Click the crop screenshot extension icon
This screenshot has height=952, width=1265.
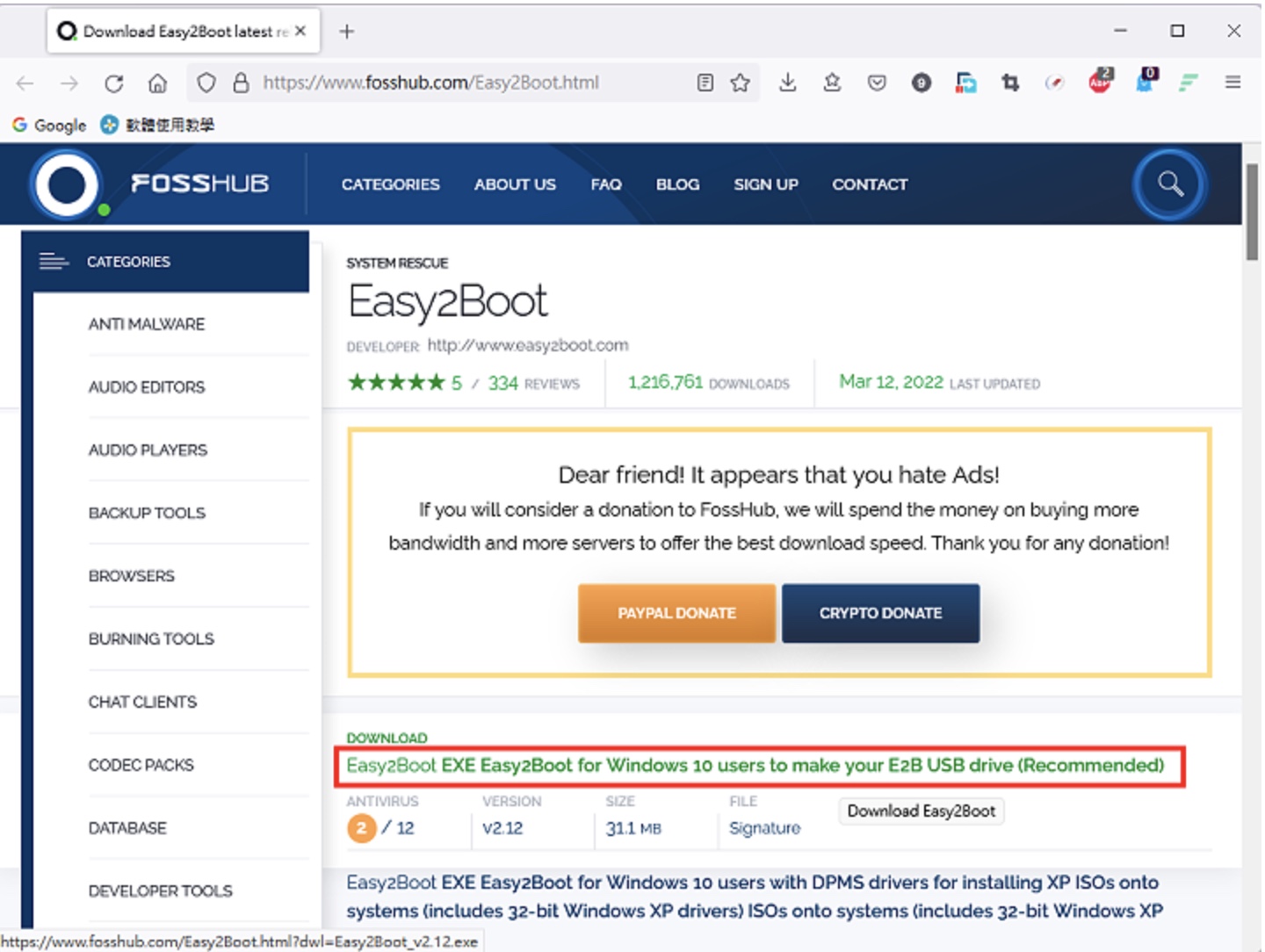[x=1010, y=83]
